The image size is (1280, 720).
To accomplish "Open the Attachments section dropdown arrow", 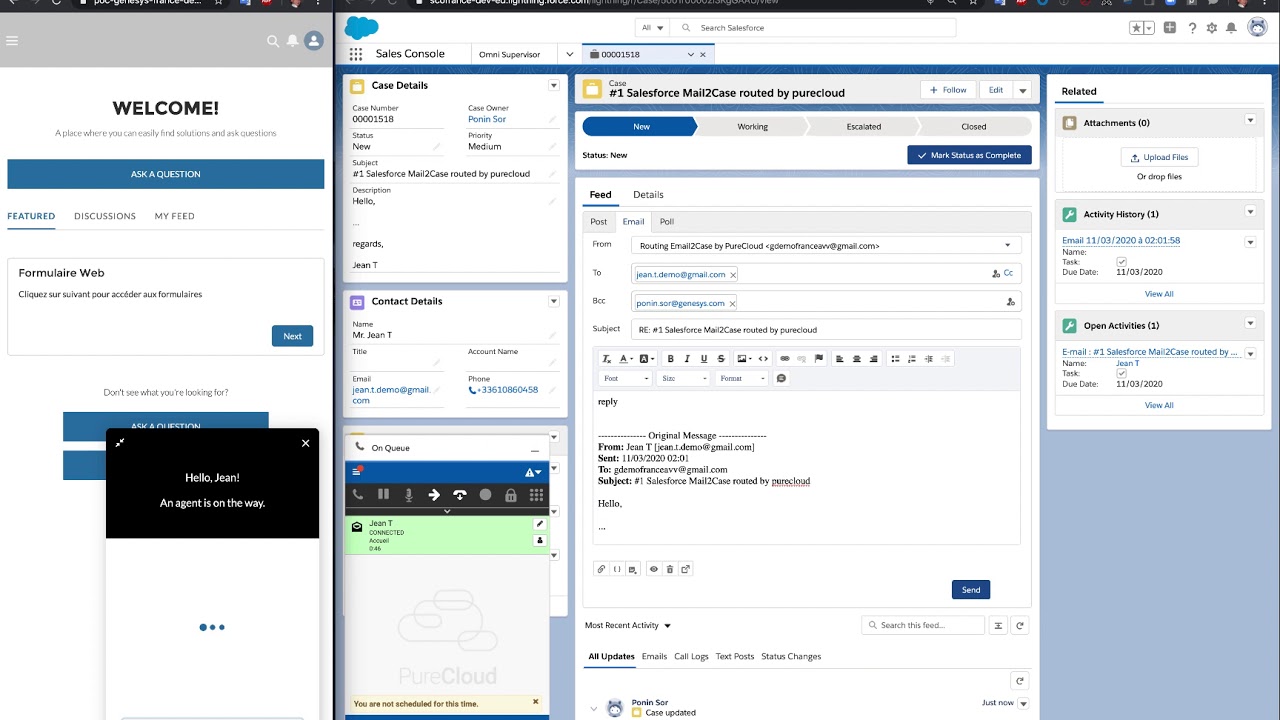I will point(1250,121).
